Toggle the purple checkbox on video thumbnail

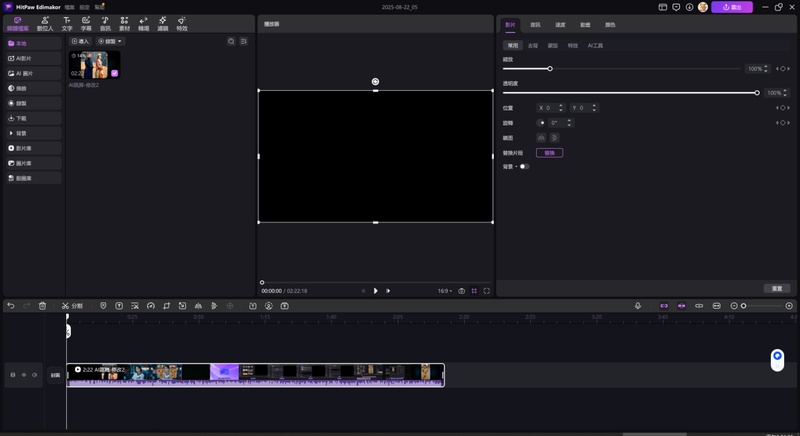(114, 73)
